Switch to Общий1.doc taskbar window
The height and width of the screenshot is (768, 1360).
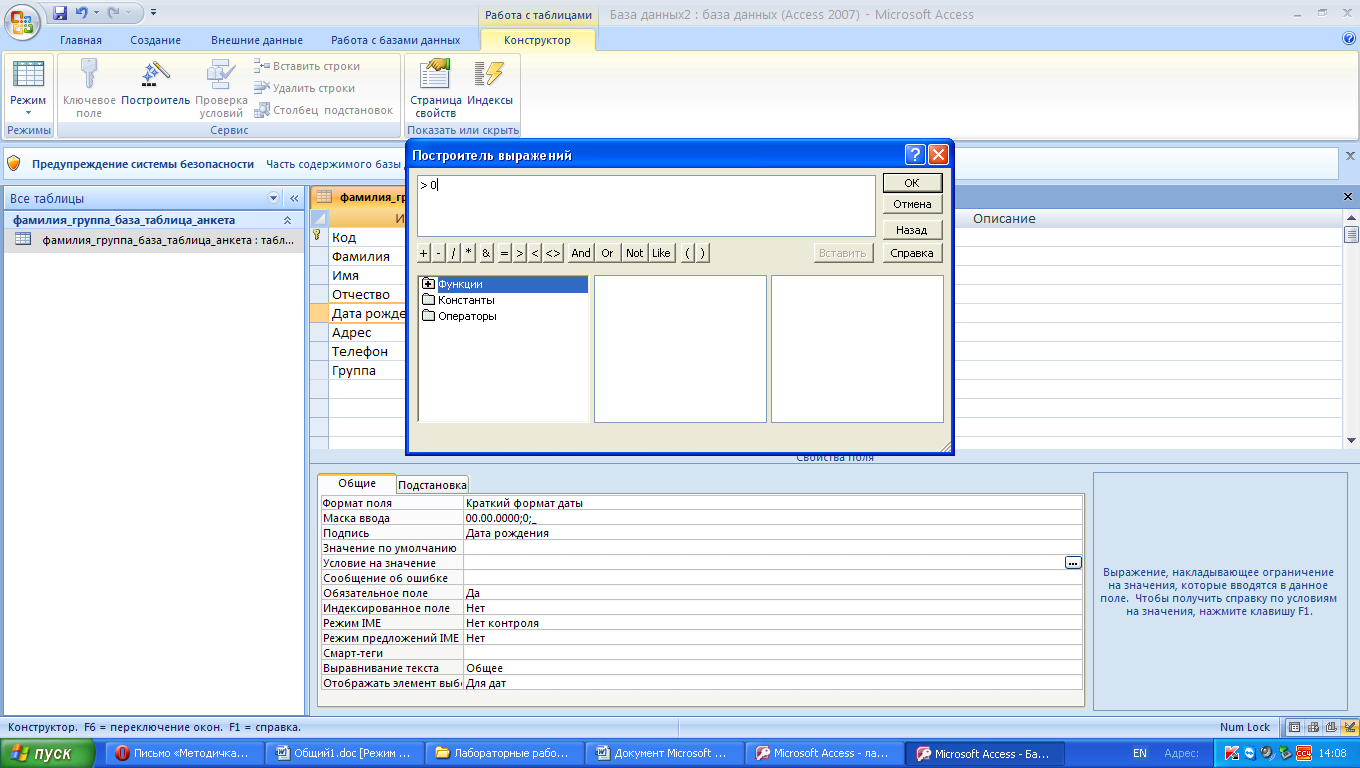tap(346, 753)
